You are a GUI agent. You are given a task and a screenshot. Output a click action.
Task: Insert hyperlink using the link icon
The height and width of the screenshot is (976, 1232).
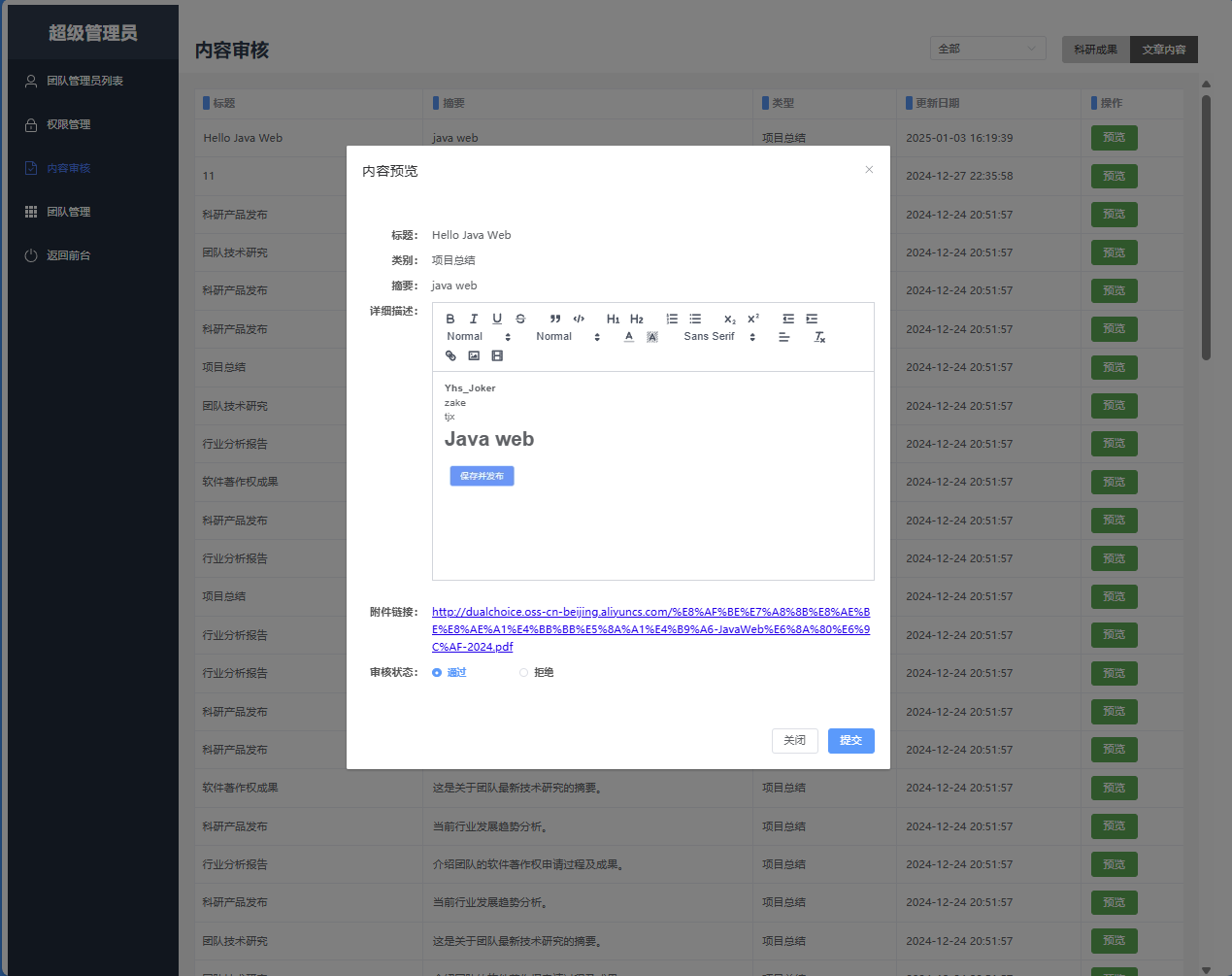[450, 355]
